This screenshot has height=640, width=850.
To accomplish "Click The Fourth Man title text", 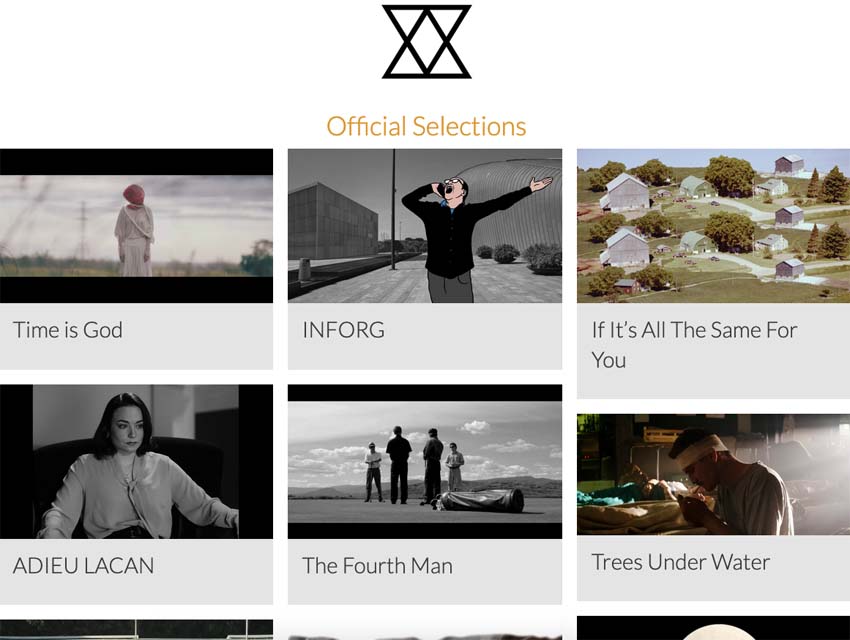I will tap(377, 566).
